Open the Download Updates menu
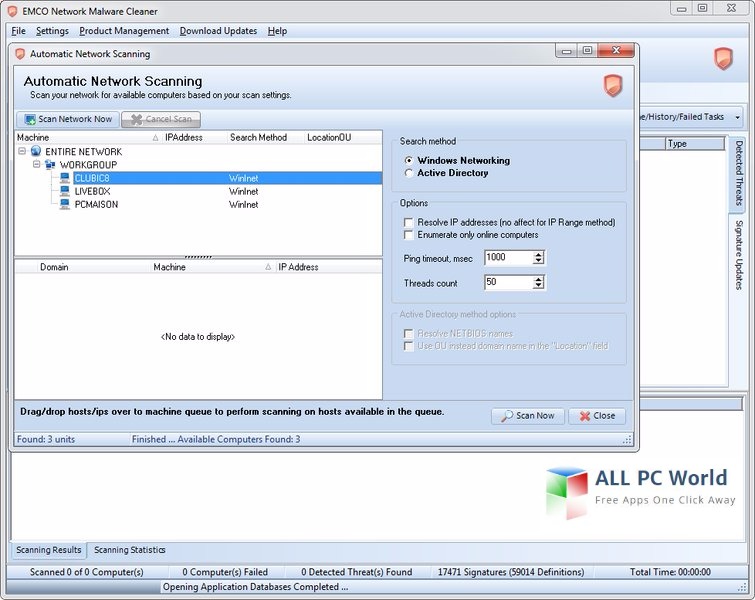Image resolution: width=755 pixels, height=600 pixels. point(218,31)
